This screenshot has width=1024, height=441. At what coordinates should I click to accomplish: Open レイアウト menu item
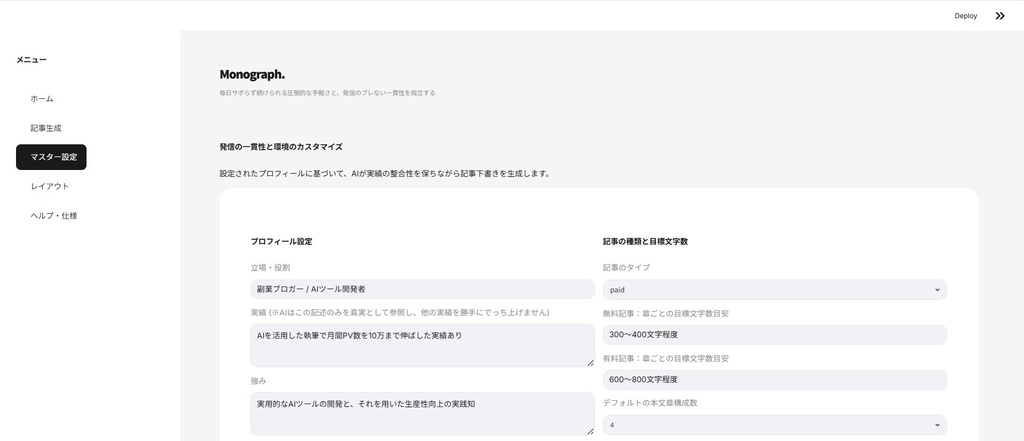coord(50,186)
